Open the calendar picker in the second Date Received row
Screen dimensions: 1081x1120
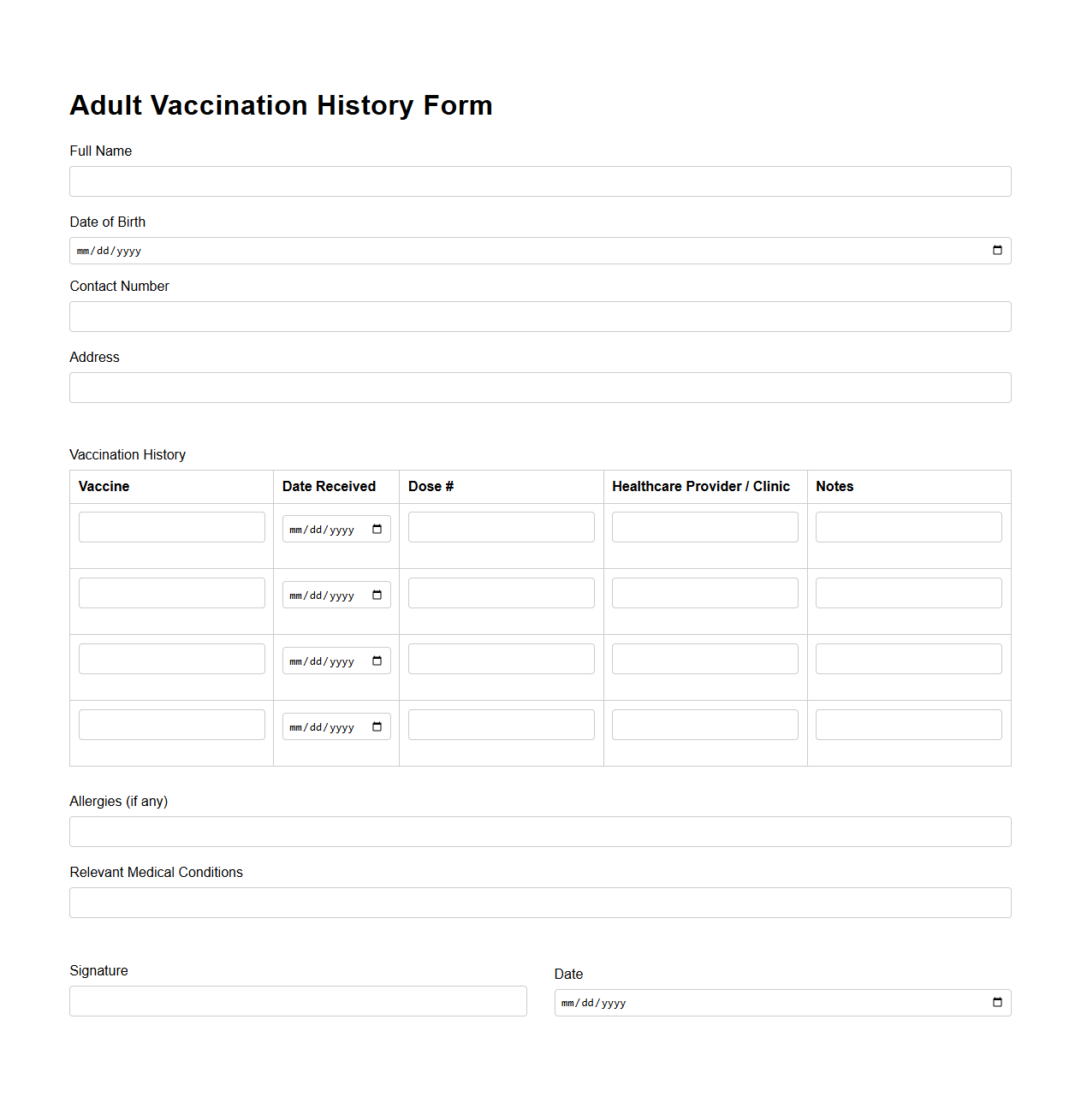tap(377, 594)
